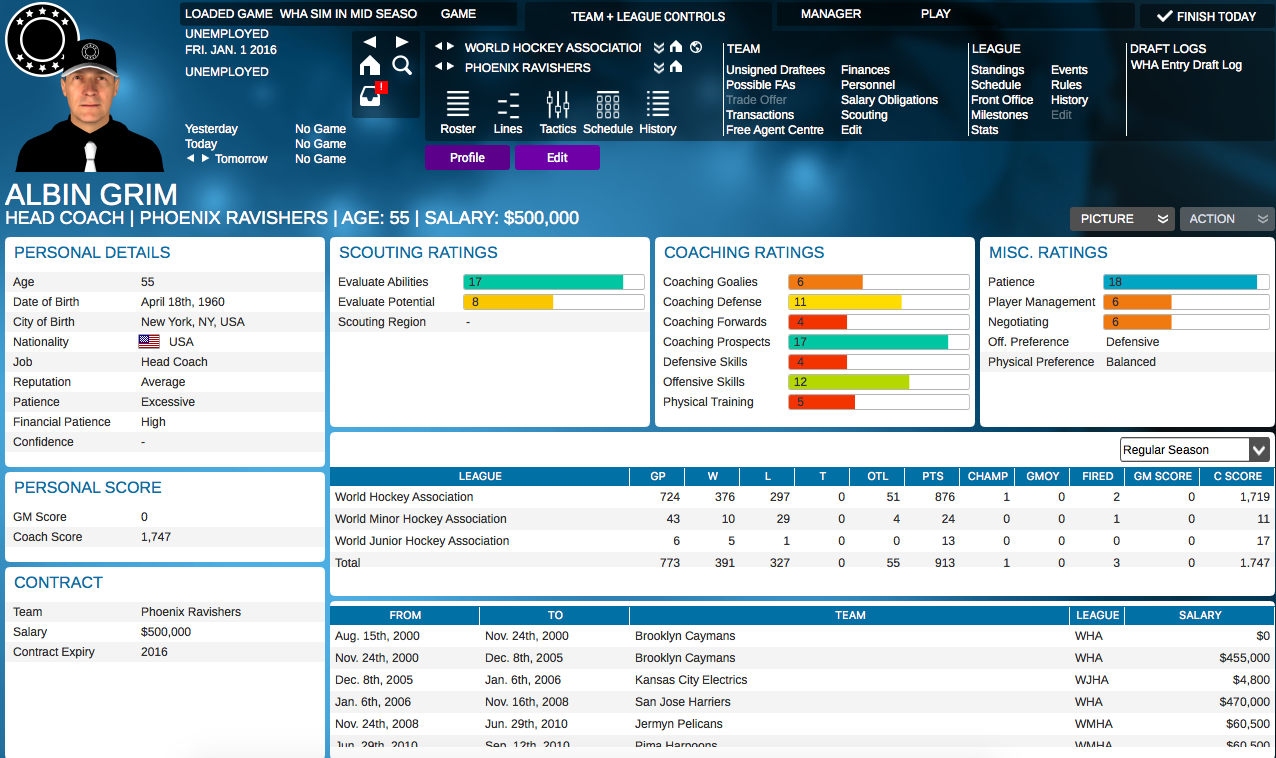The width and height of the screenshot is (1276, 758).
Task: Expand the Phoenix Ravishers team dropdown
Action: tap(659, 67)
